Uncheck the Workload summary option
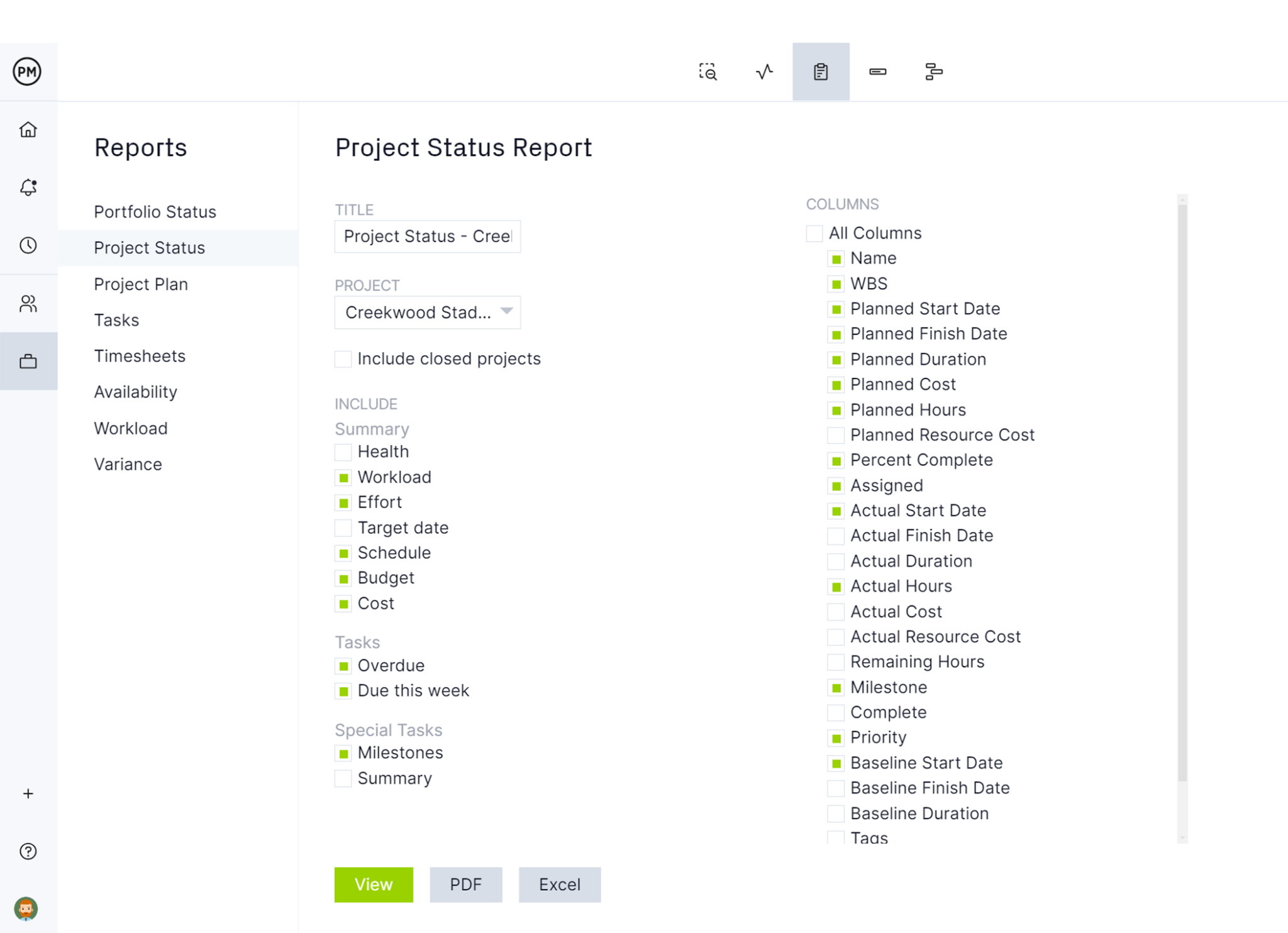This screenshot has height=933, width=1288. coord(343,477)
